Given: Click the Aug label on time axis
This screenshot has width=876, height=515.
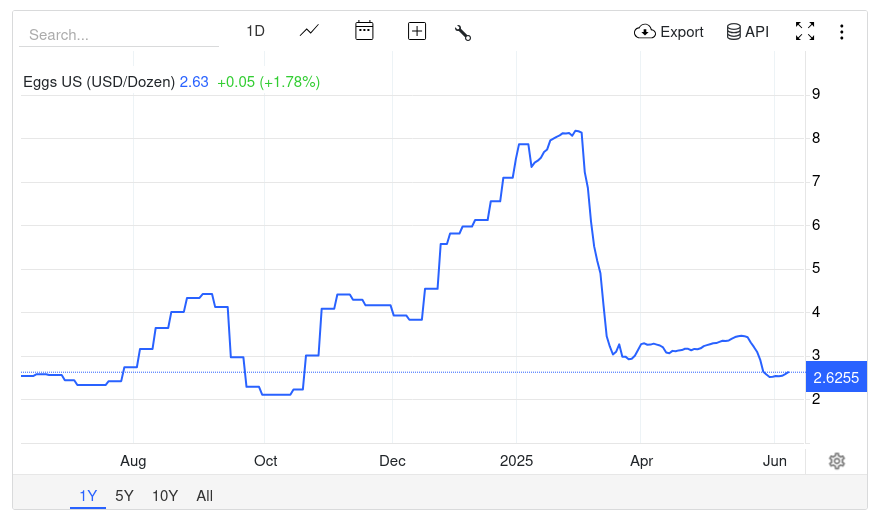Looking at the screenshot, I should pyautogui.click(x=133, y=461).
